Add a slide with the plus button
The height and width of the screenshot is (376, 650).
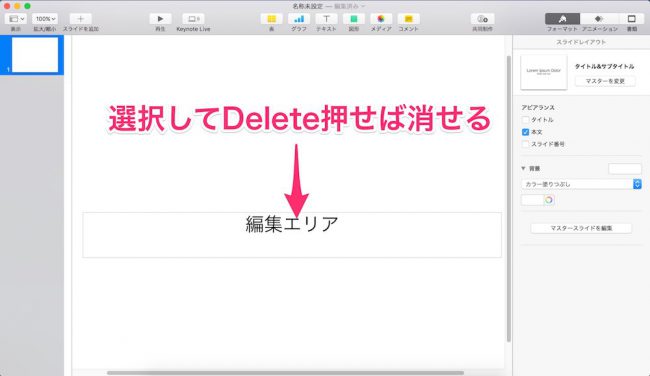pyautogui.click(x=80, y=19)
